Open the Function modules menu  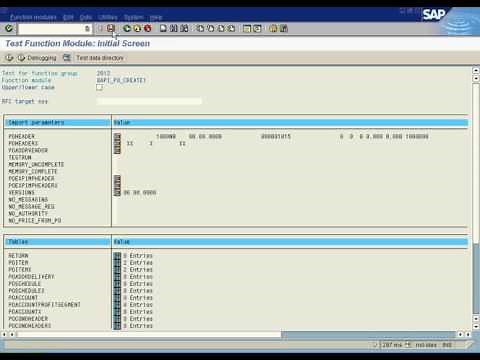pos(33,17)
